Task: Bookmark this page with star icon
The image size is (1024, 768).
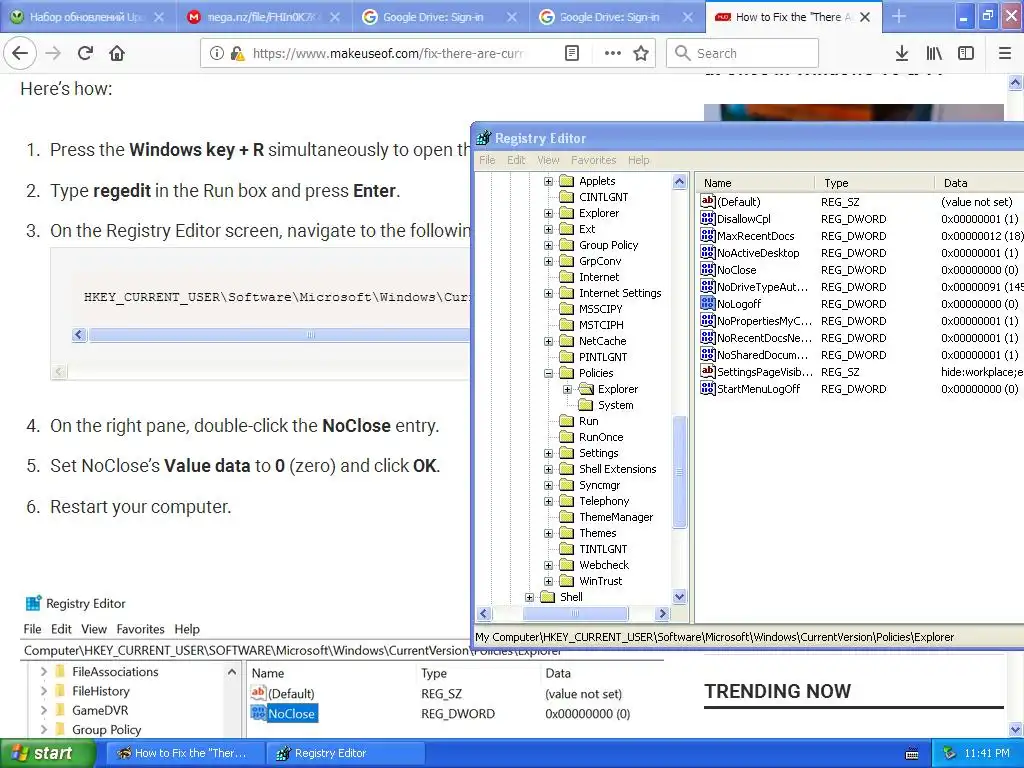Action: click(641, 53)
